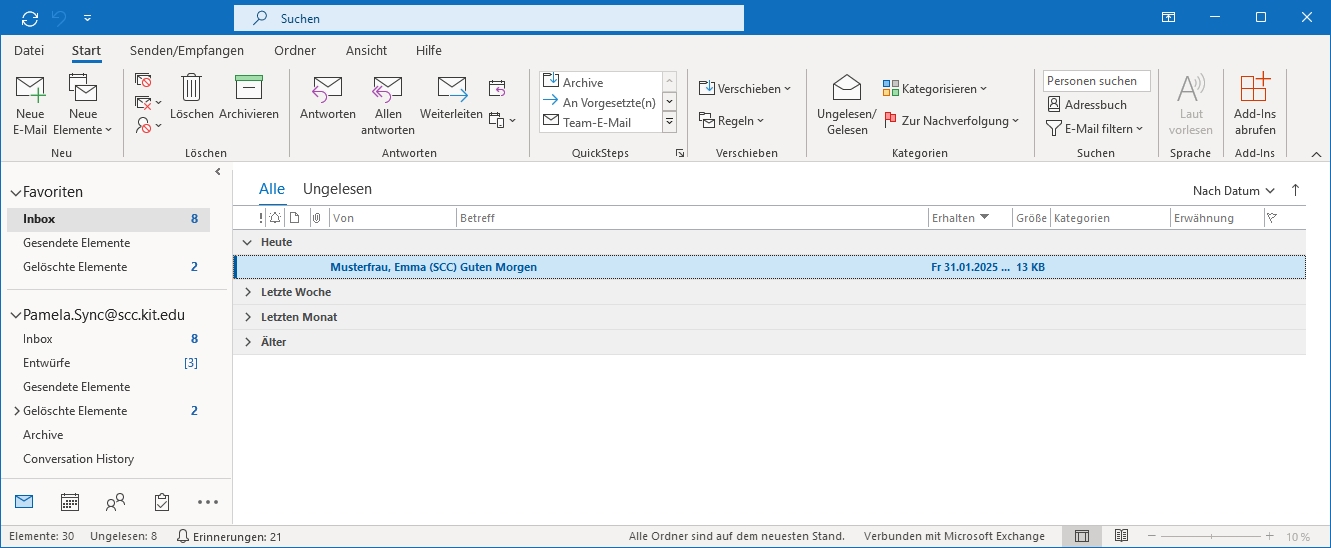Image resolution: width=1331 pixels, height=548 pixels.
Task: Expand Gelöschte Elemente in the account tree
Action: 16,411
